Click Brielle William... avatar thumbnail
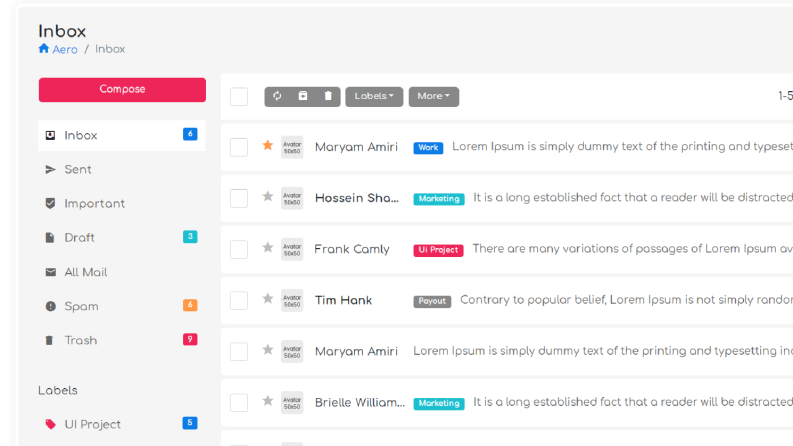Screen dimensions: 793x446 tap(292, 403)
